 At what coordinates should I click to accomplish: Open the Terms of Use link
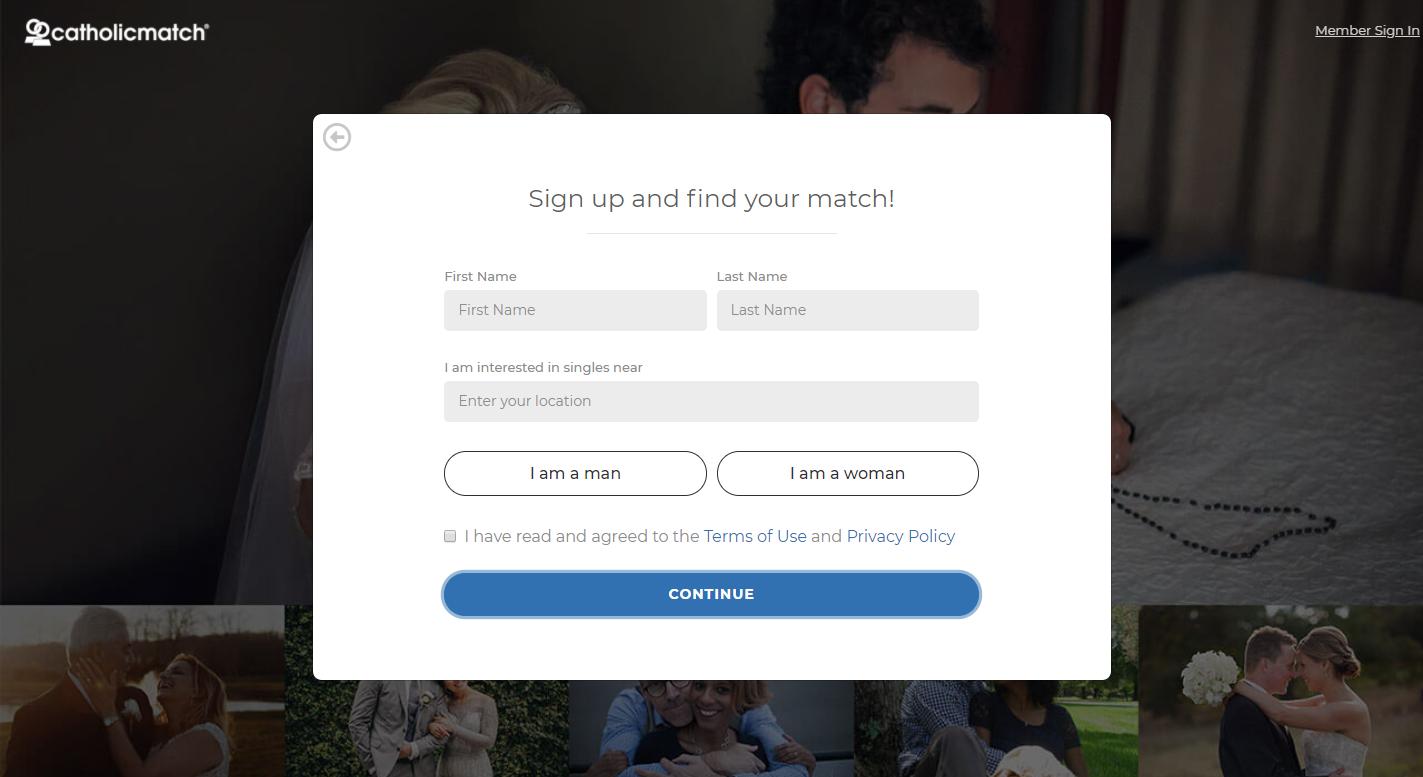point(755,536)
